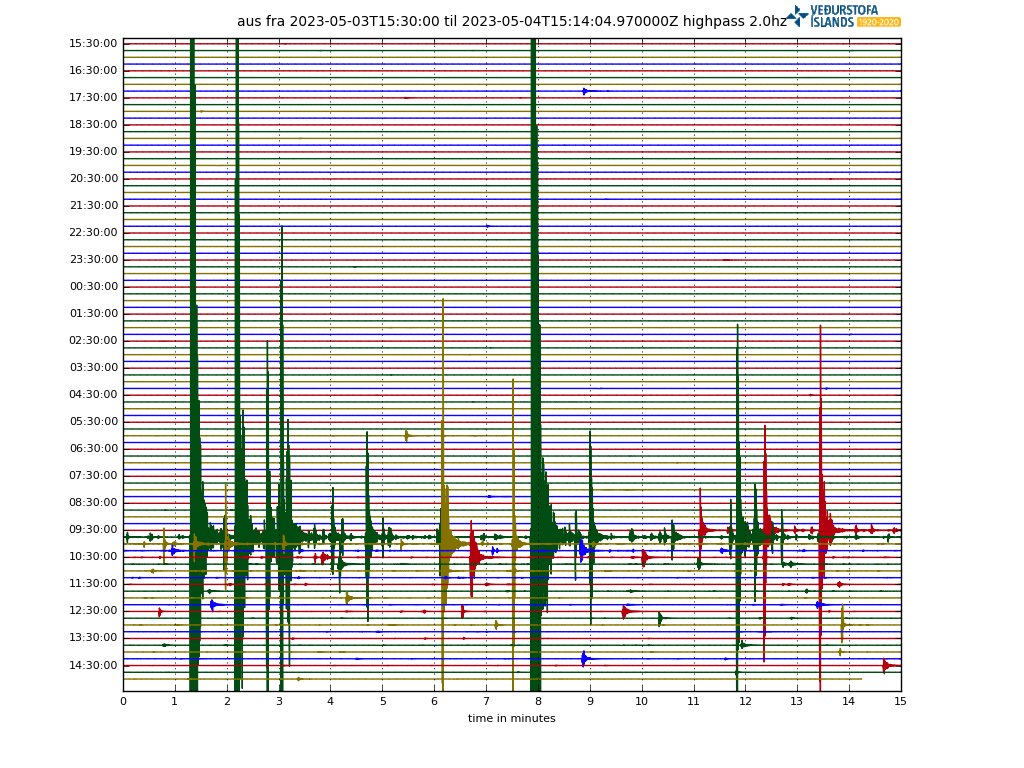Click the 15:30:00 time label

(x=93, y=44)
